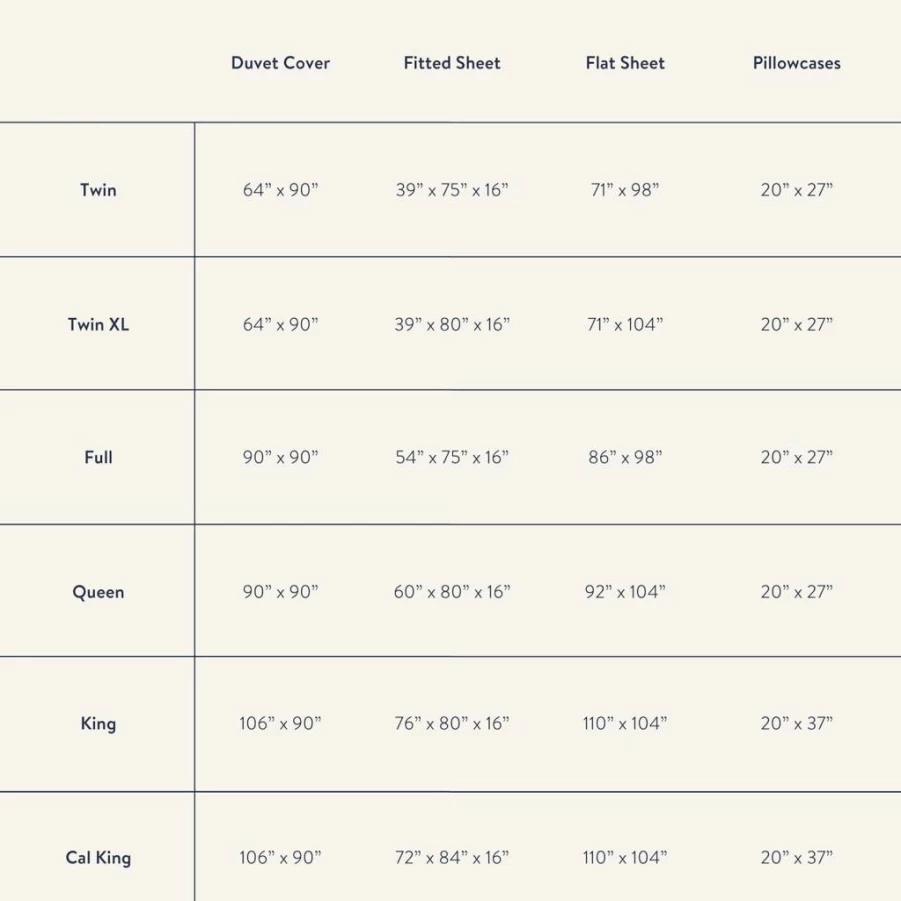Click Full flat sheet 86" x 98"
The image size is (901, 901).
click(625, 457)
